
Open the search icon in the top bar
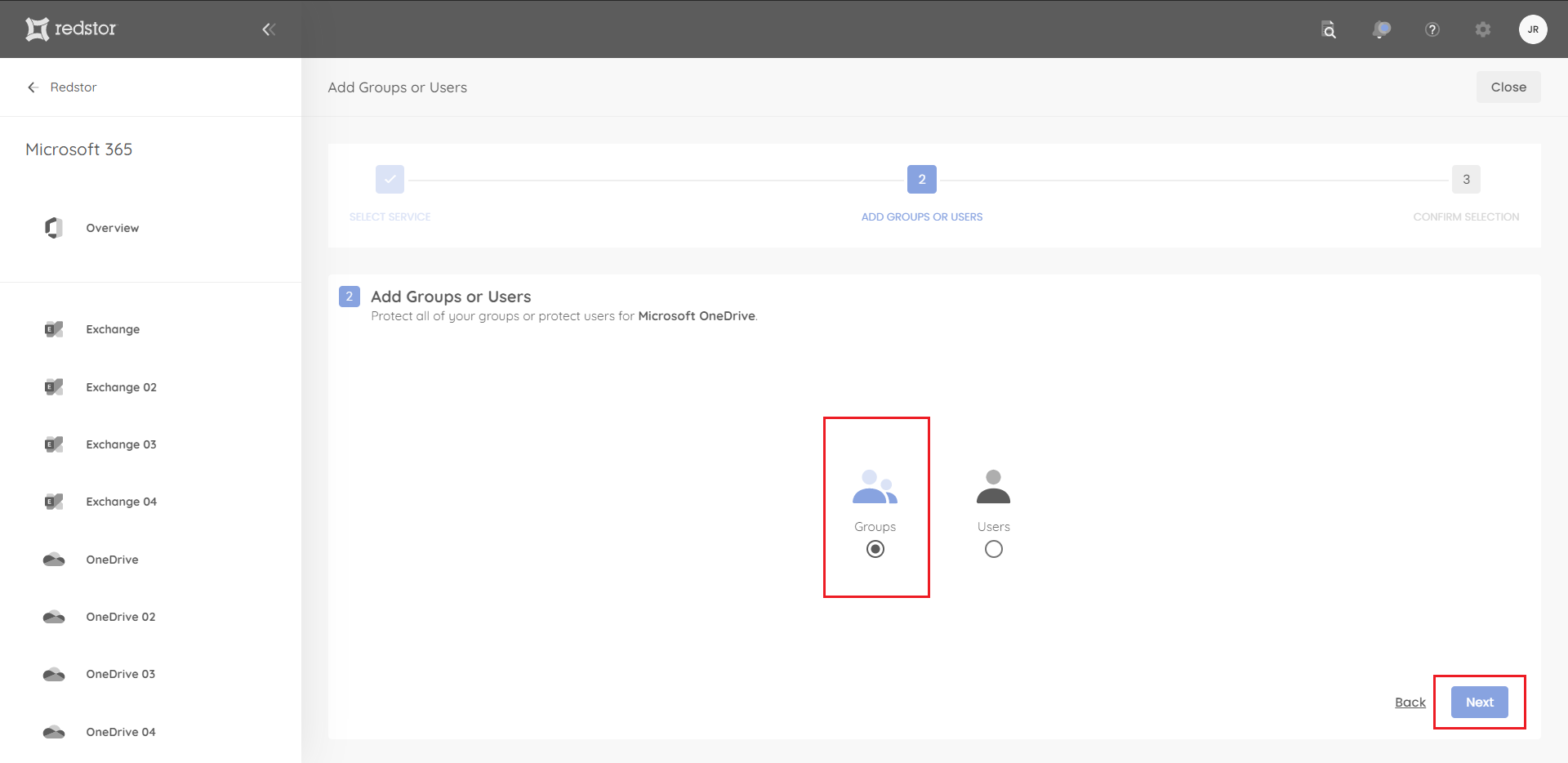click(1329, 30)
